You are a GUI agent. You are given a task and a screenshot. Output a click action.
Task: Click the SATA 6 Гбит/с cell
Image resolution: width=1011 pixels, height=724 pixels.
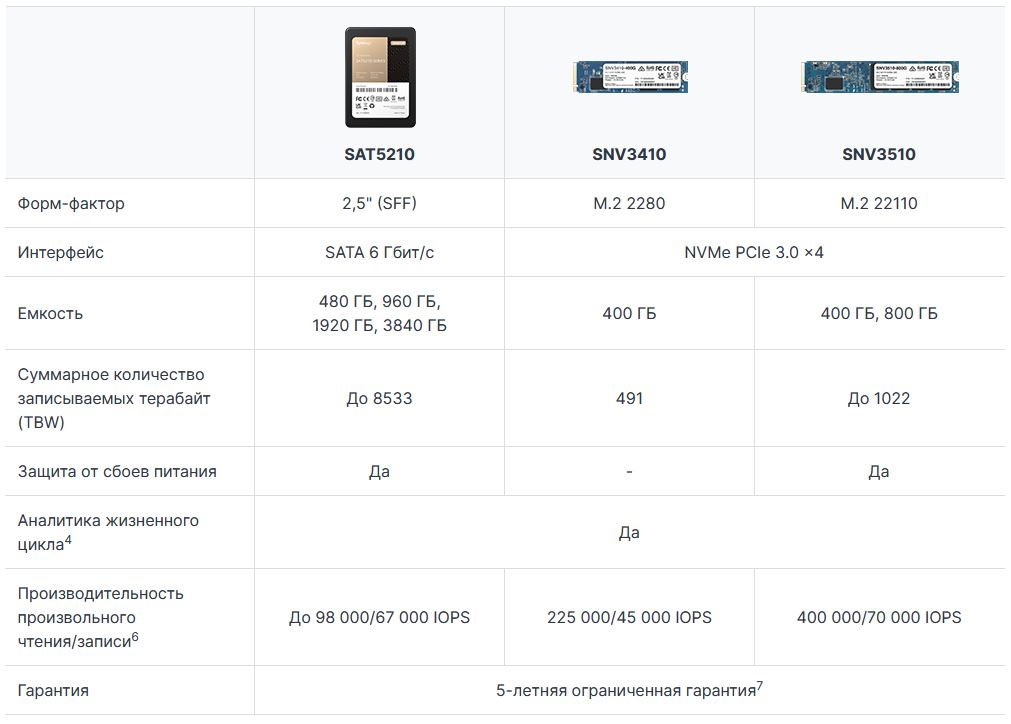click(379, 252)
